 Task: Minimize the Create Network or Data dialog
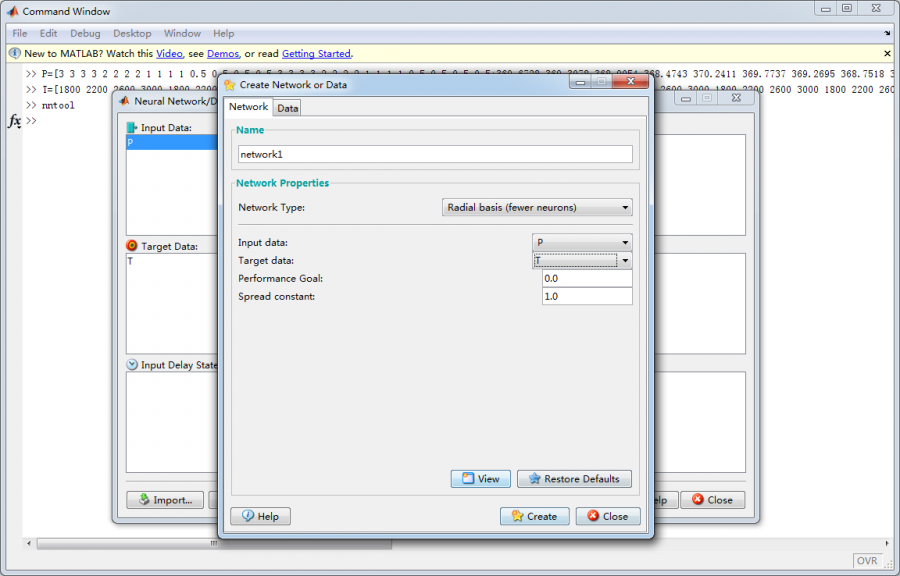point(580,81)
